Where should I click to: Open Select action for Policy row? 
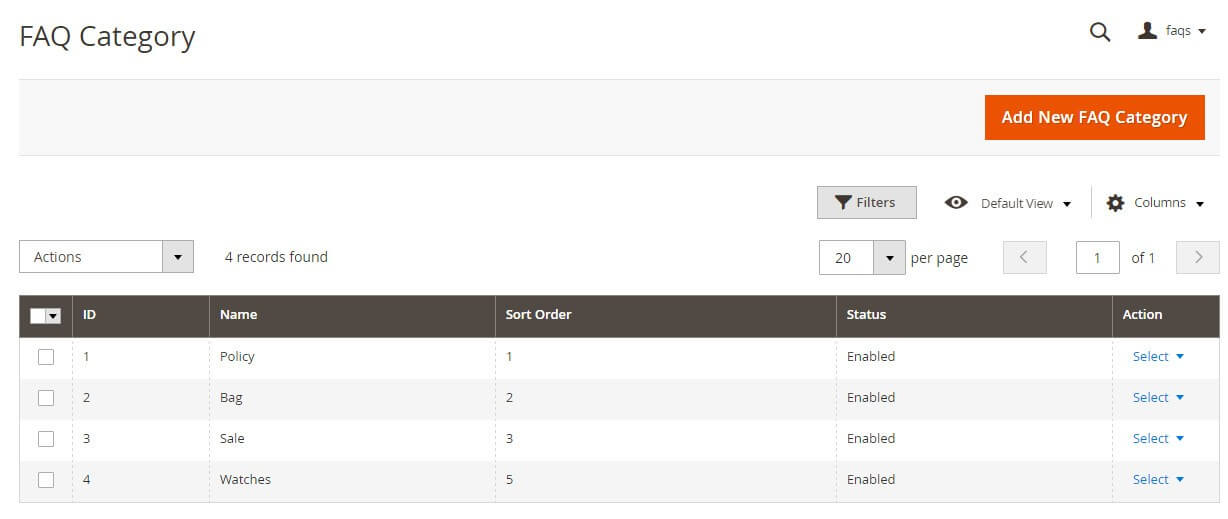click(x=1158, y=357)
